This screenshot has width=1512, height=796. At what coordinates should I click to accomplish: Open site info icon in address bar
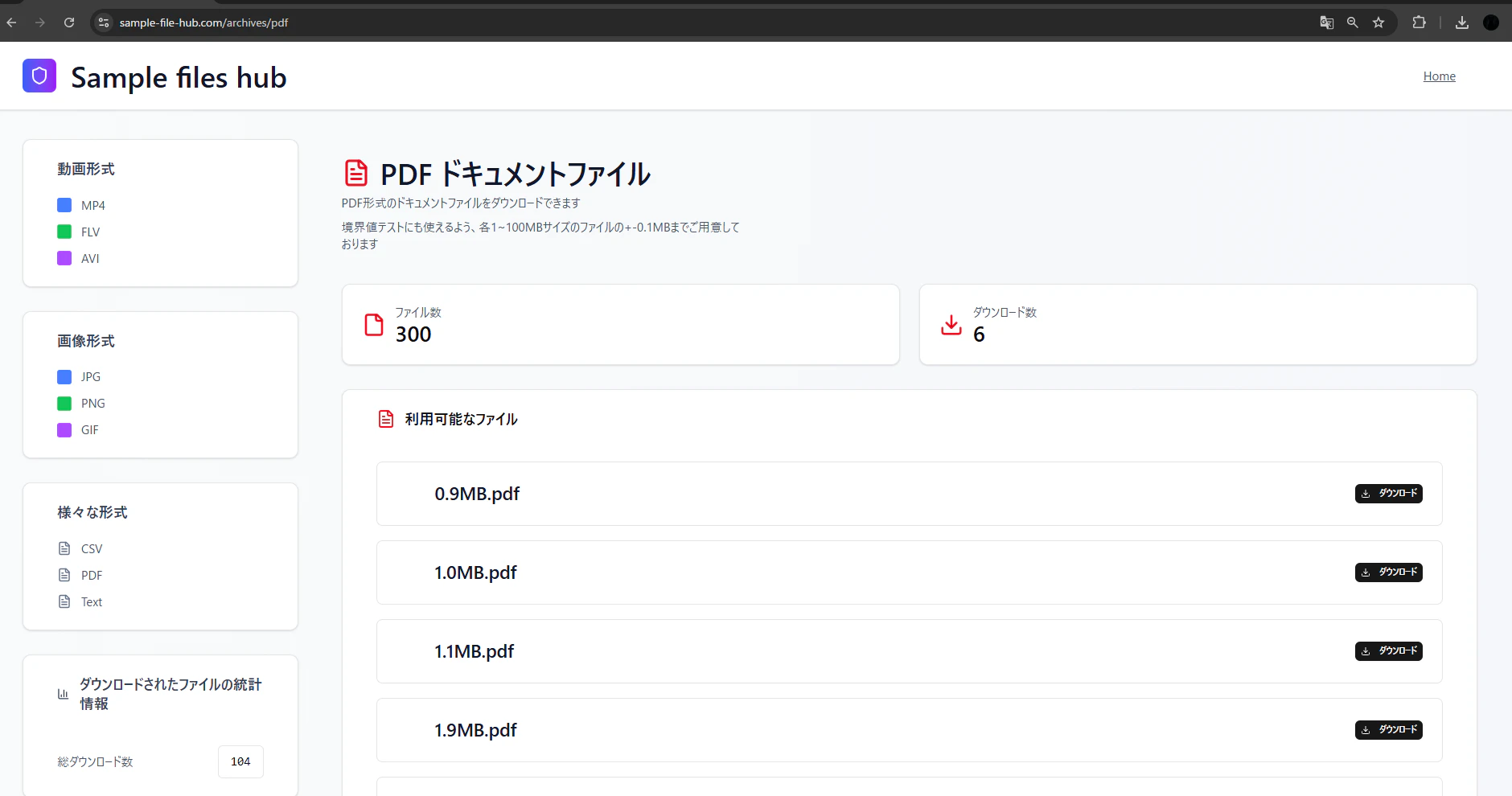coord(104,23)
